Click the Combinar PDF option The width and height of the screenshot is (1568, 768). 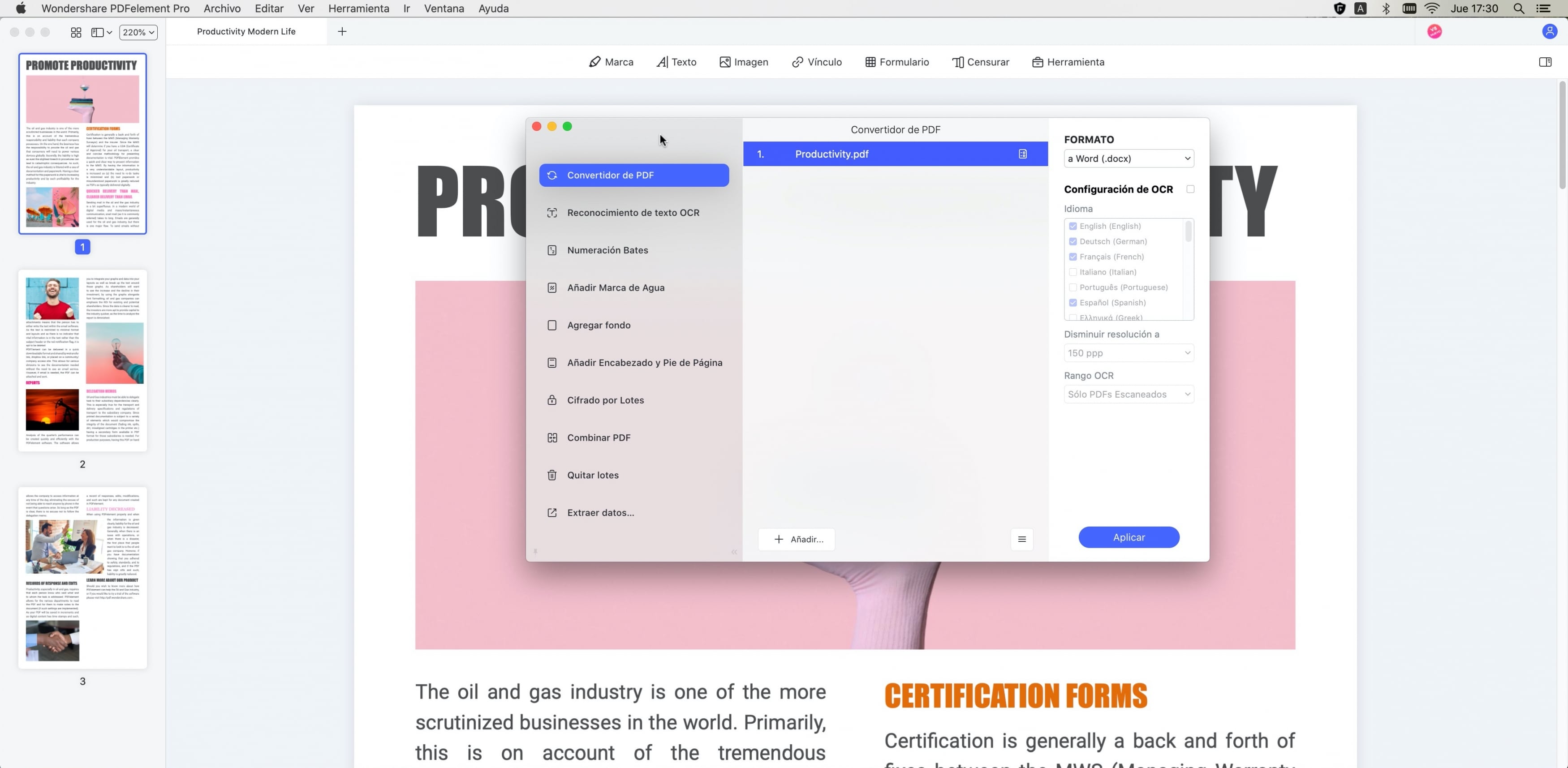(x=598, y=437)
